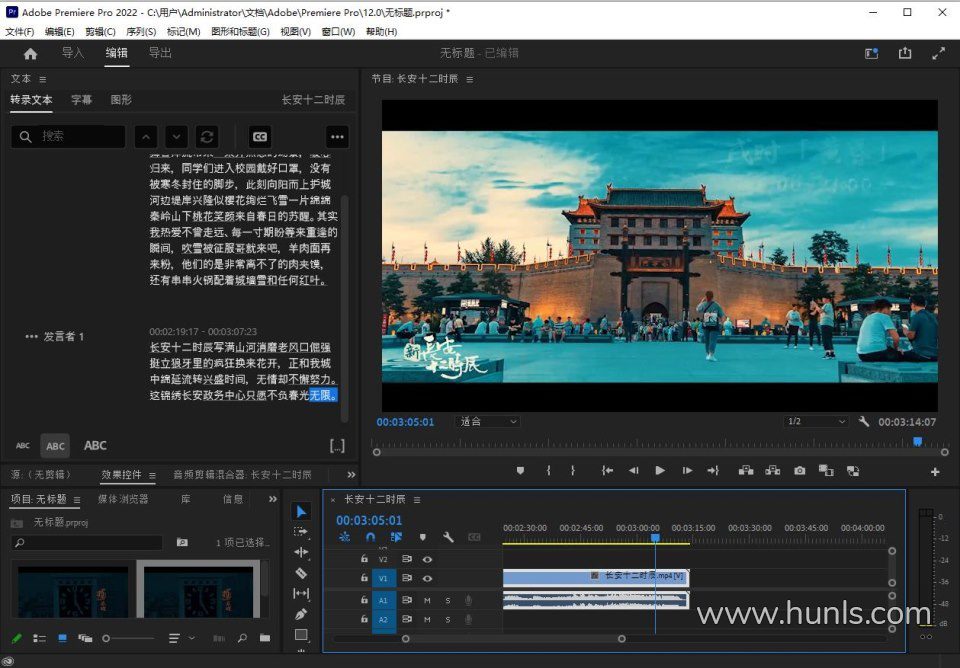Open the 序列(S) menu
This screenshot has height=668, width=960.
click(141, 32)
